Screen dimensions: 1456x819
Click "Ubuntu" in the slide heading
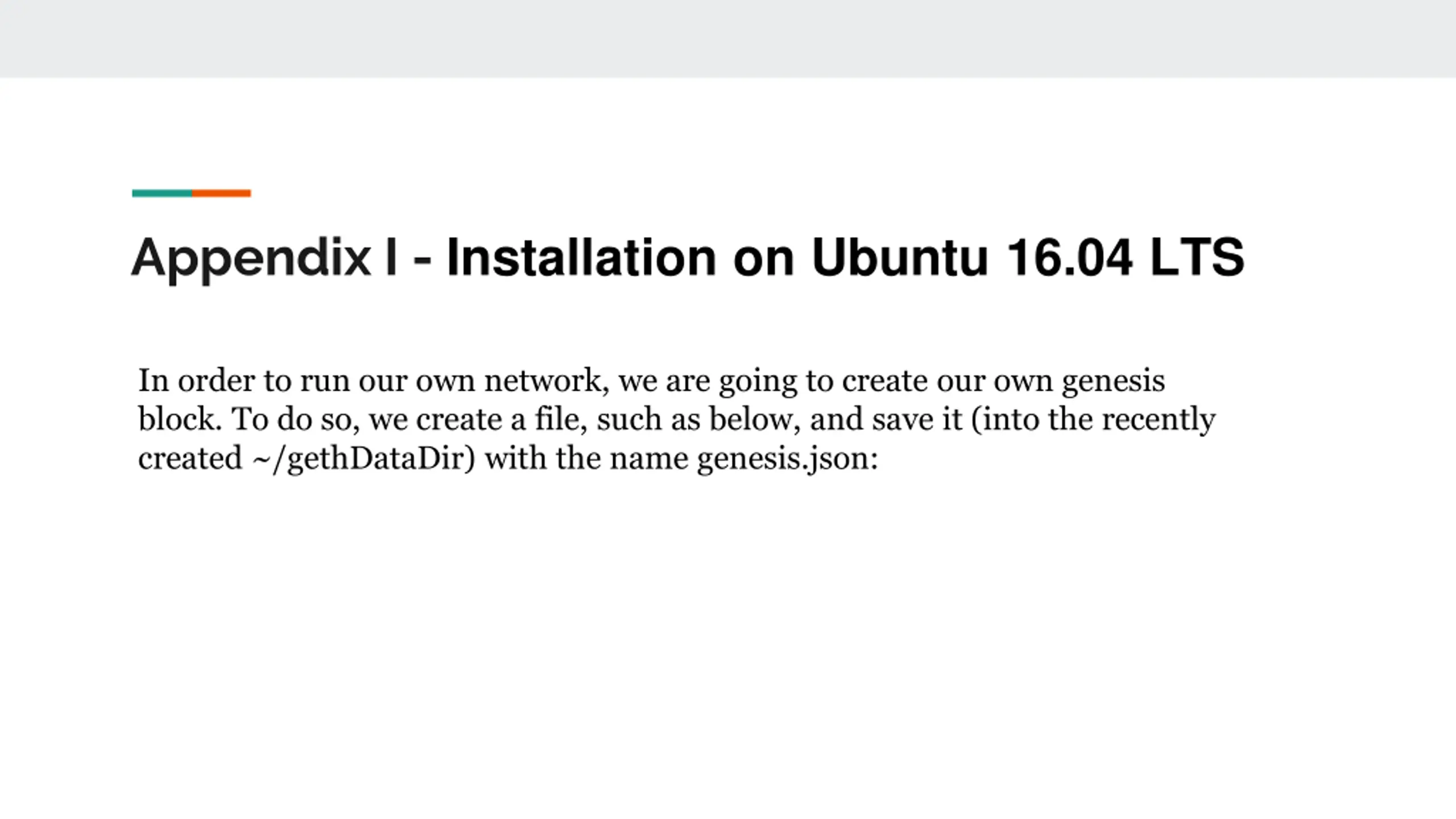click(900, 257)
